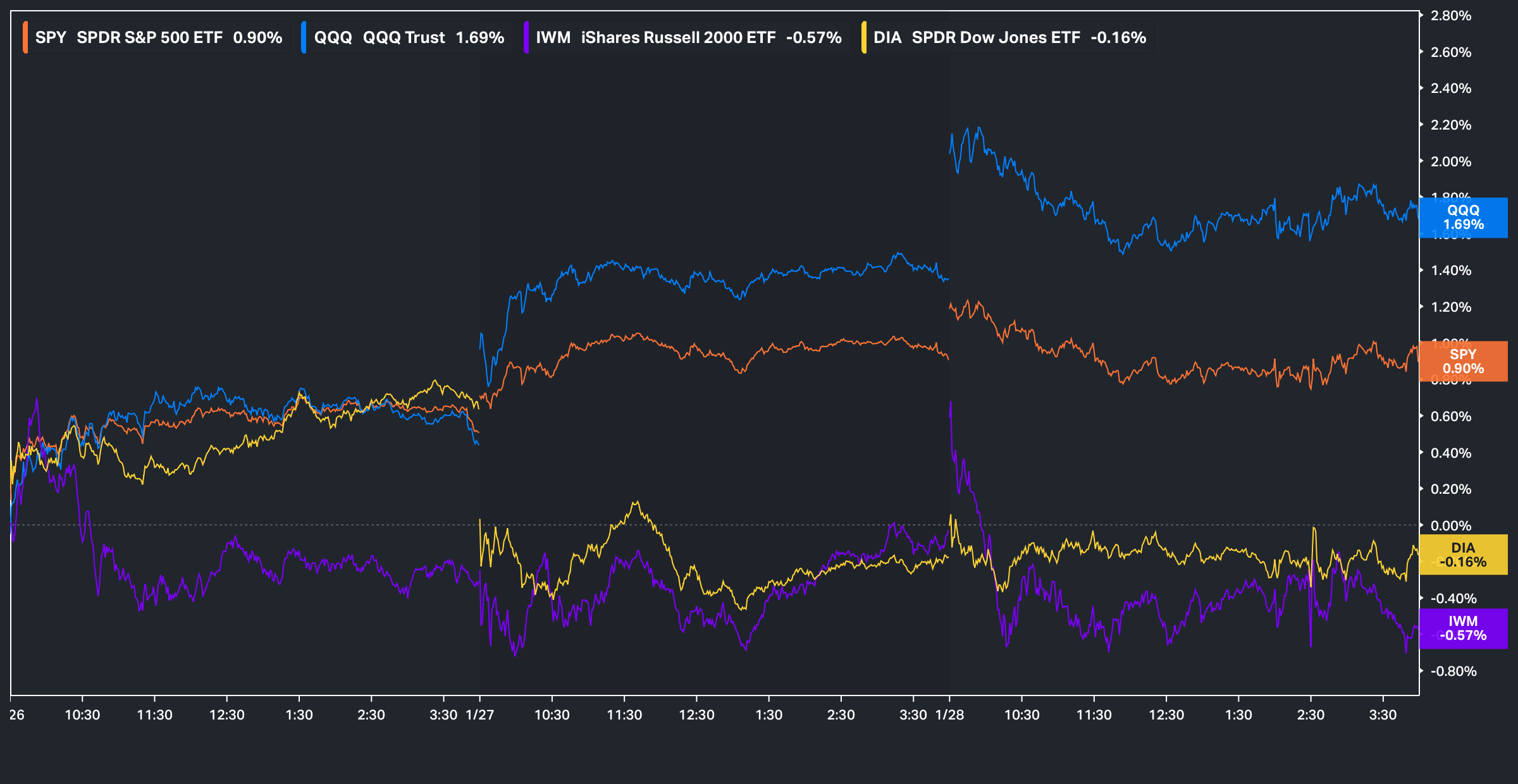Select QQQ Trust legend entry
The height and width of the screenshot is (784, 1518).
pos(404,37)
